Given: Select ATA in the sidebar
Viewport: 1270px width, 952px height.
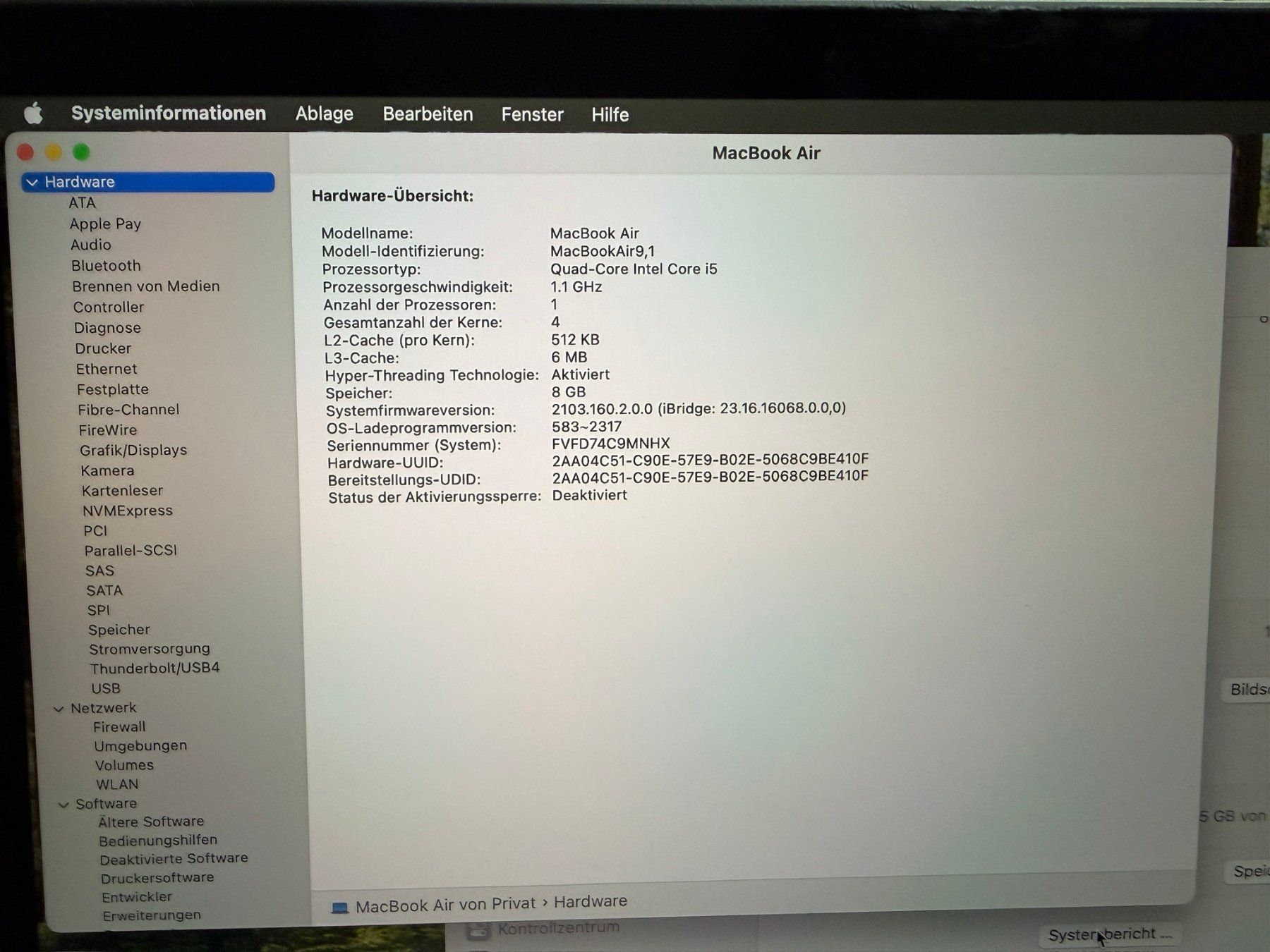Looking at the screenshot, I should pyautogui.click(x=82, y=203).
